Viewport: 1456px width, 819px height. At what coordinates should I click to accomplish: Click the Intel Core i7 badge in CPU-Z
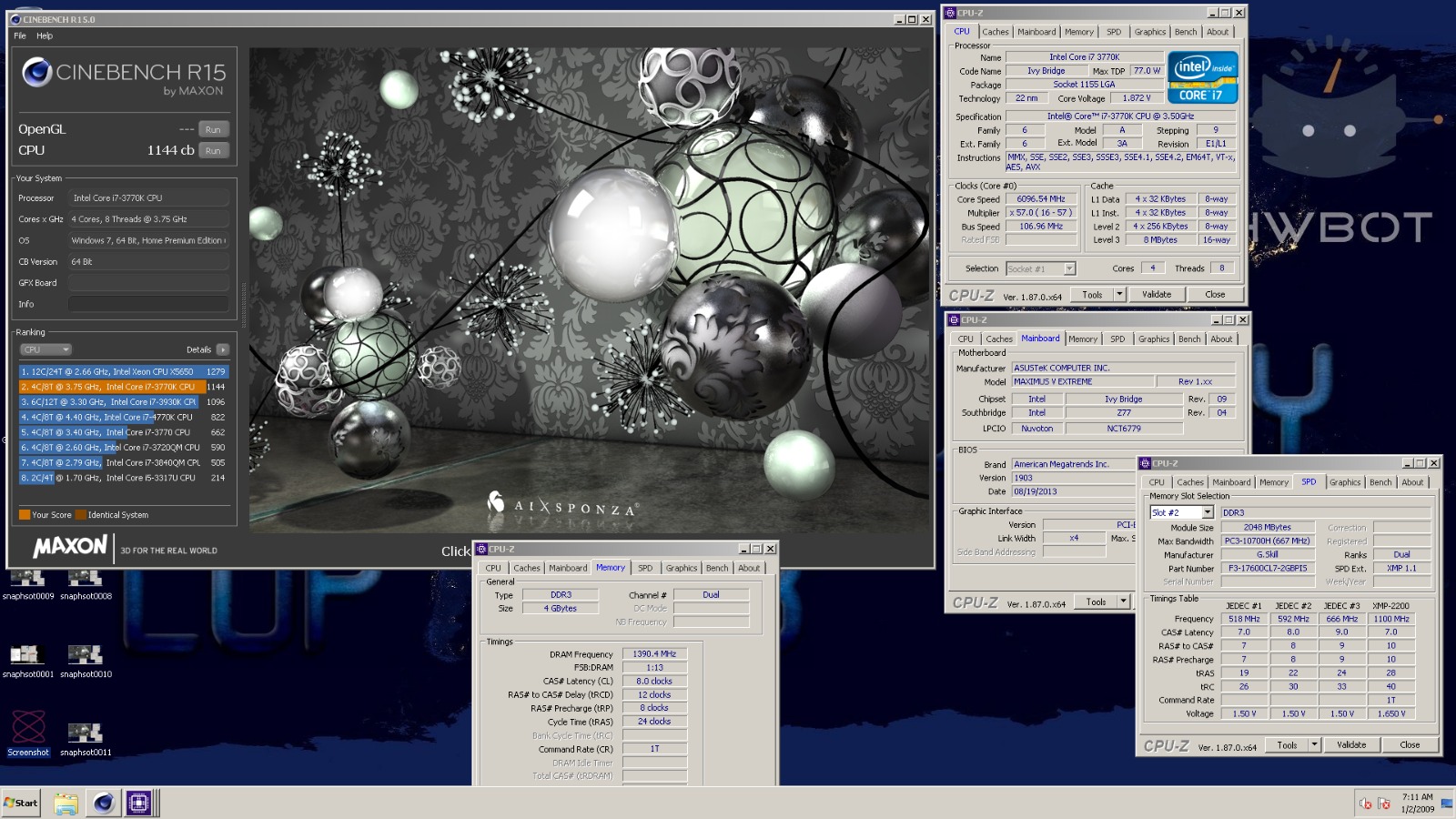coord(1202,78)
